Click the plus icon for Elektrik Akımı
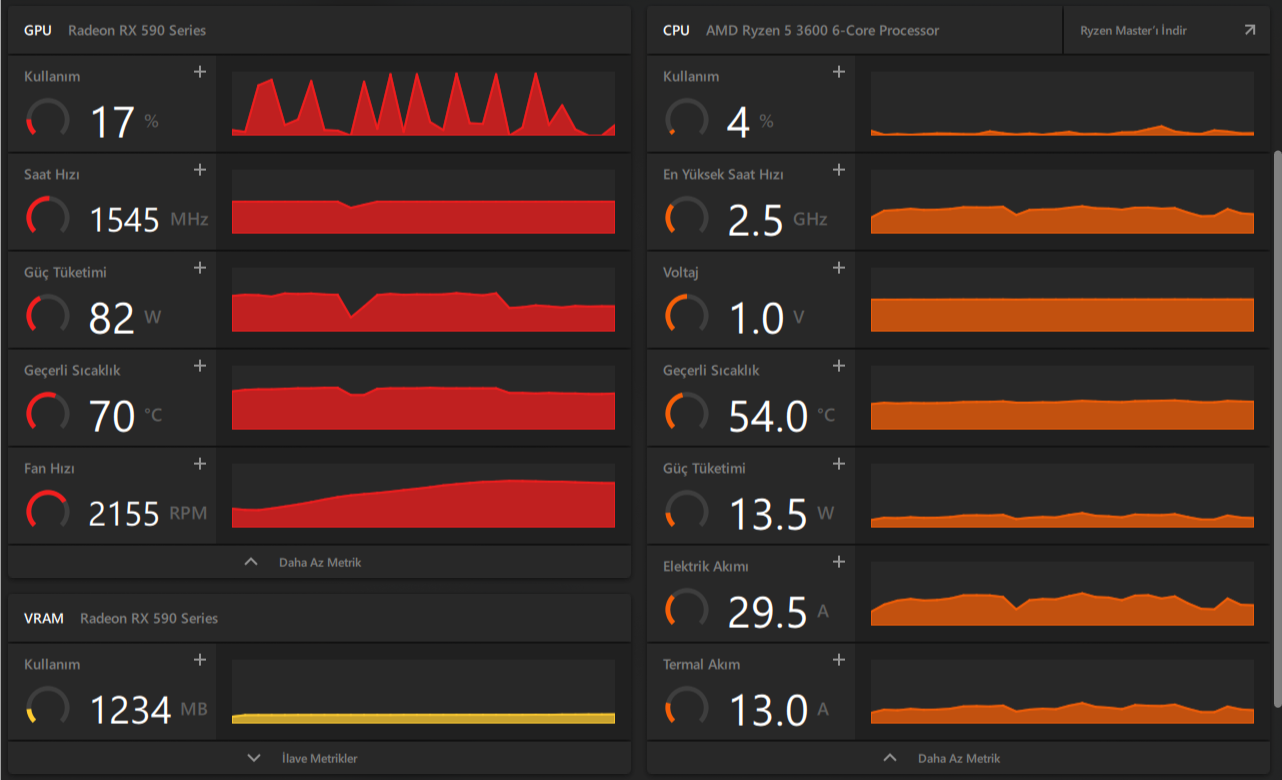1282x780 pixels. [x=839, y=562]
